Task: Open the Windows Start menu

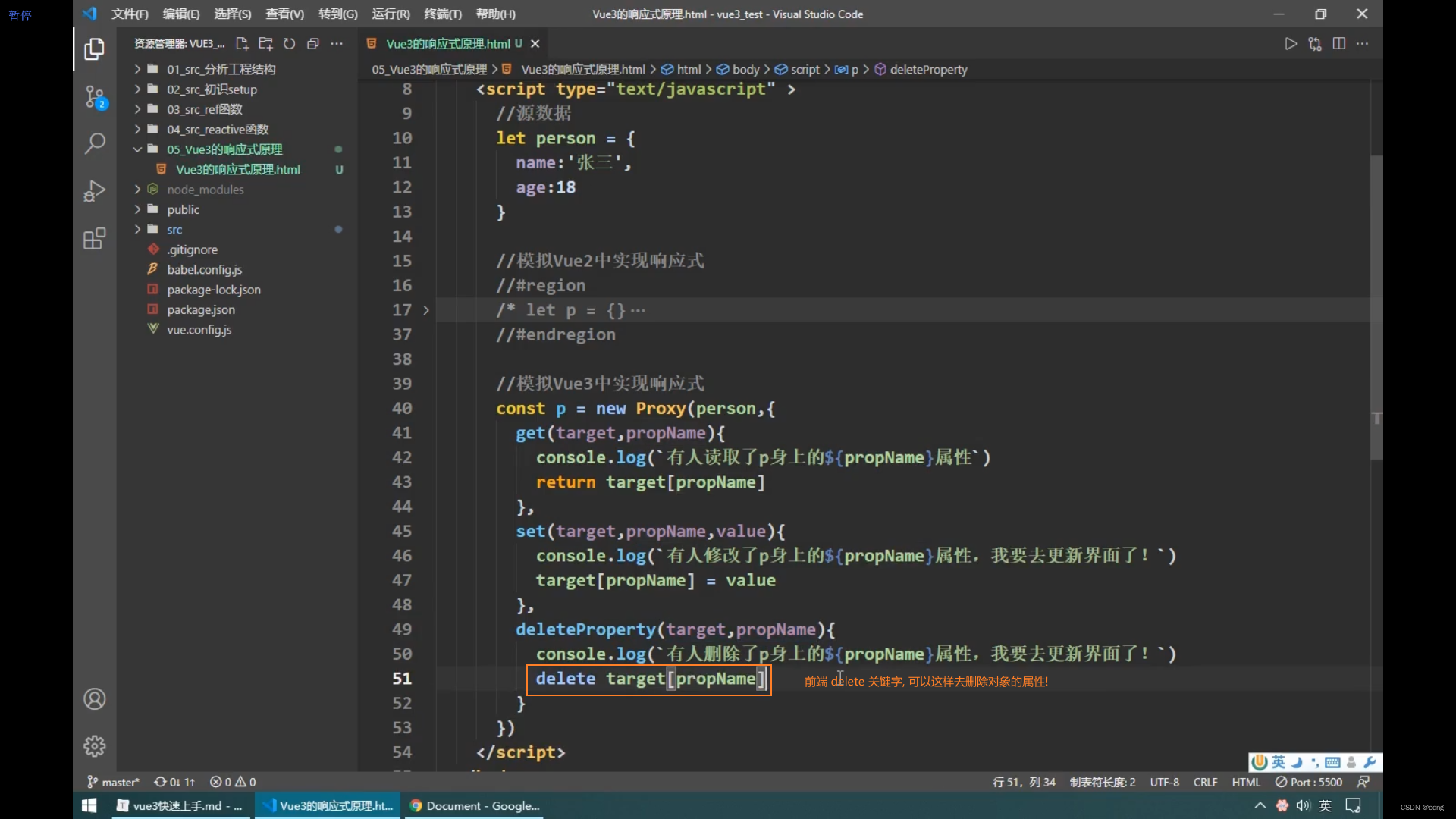Action: point(89,805)
